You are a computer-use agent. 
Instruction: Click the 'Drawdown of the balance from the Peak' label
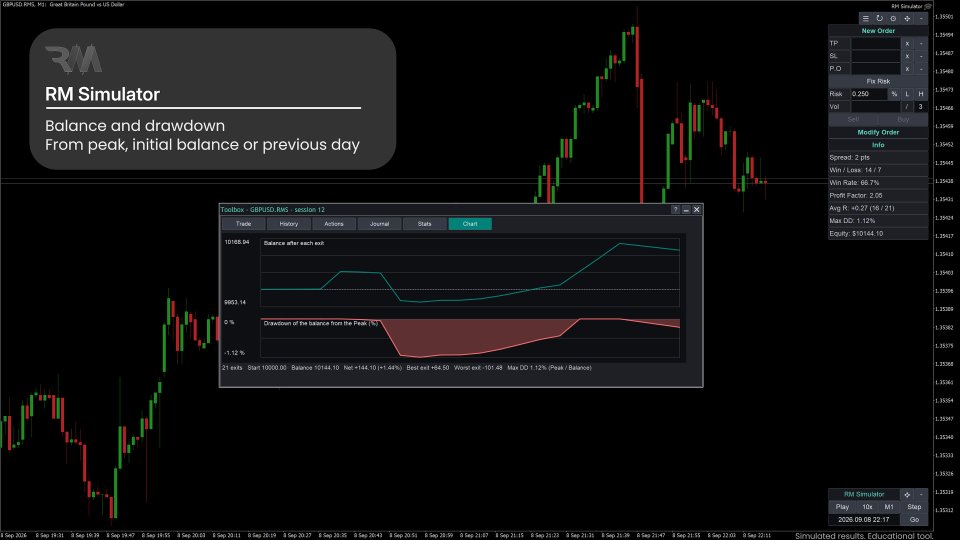coord(320,323)
